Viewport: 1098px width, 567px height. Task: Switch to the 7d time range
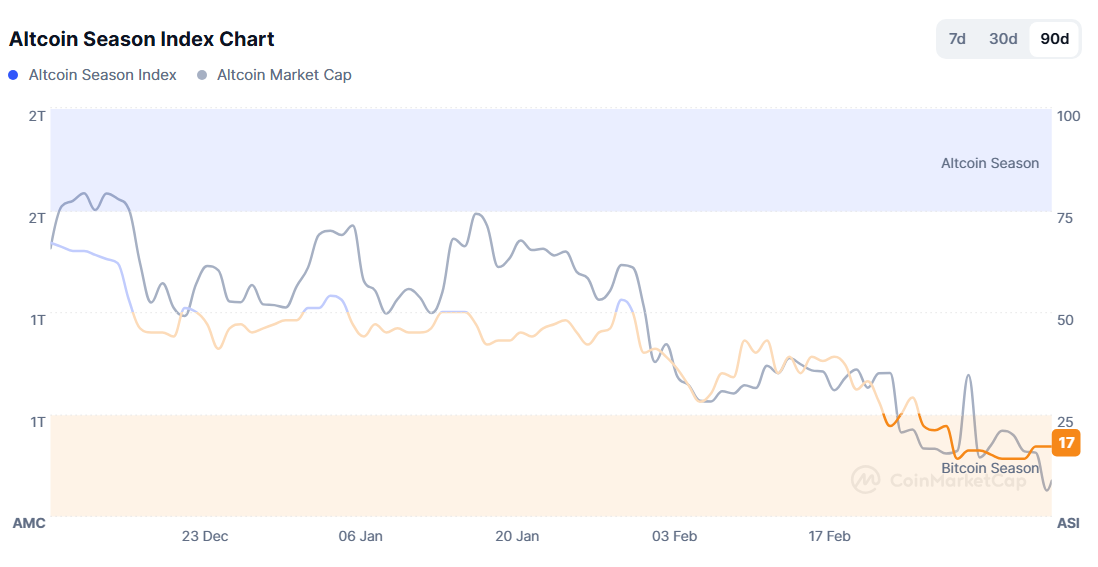pos(957,39)
